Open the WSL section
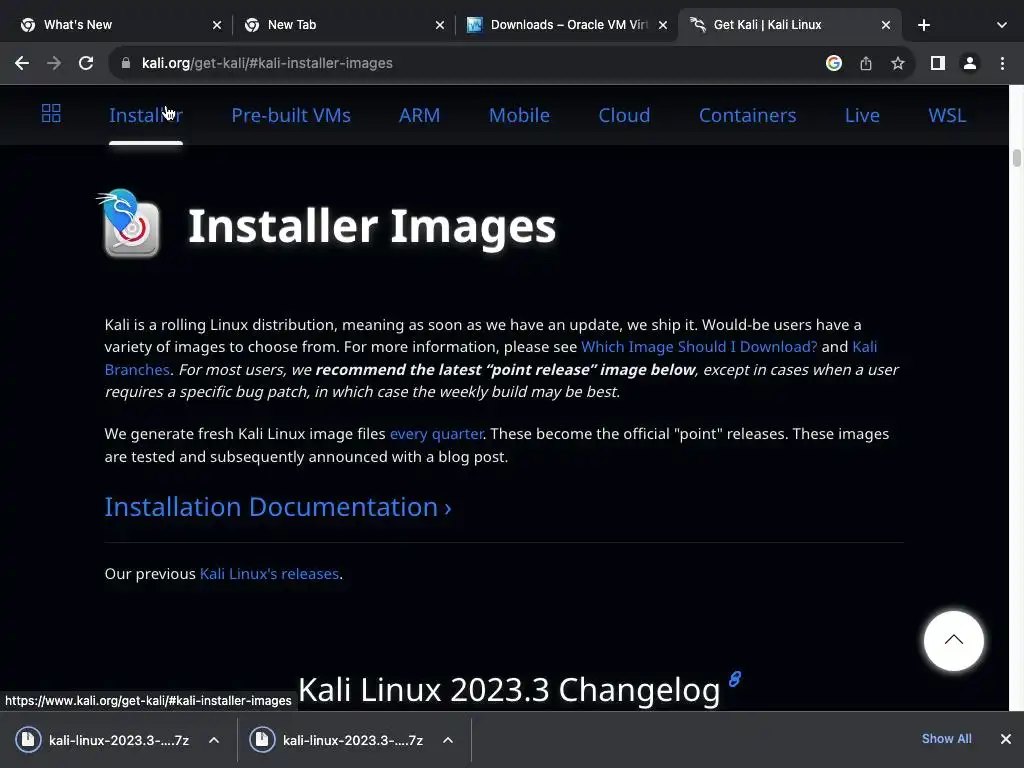The height and width of the screenshot is (768, 1024). pos(947,115)
